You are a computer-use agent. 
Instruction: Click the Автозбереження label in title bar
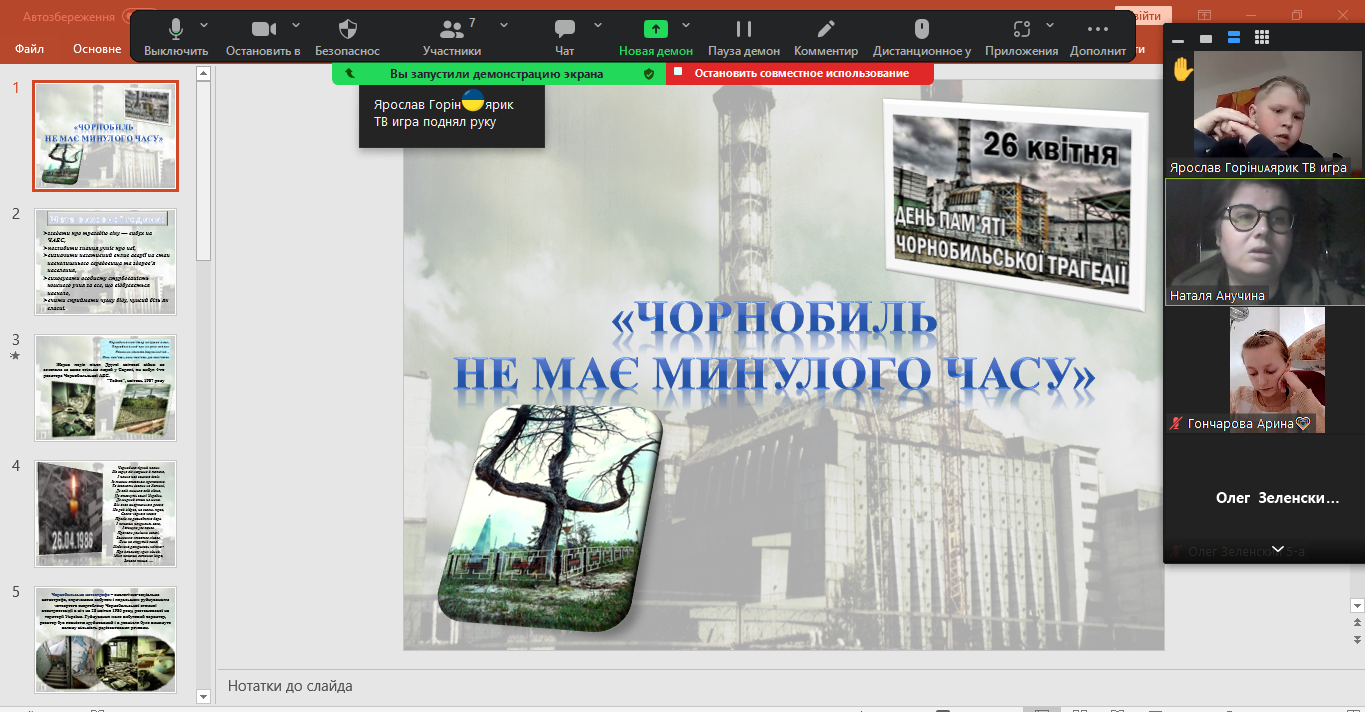68,17
